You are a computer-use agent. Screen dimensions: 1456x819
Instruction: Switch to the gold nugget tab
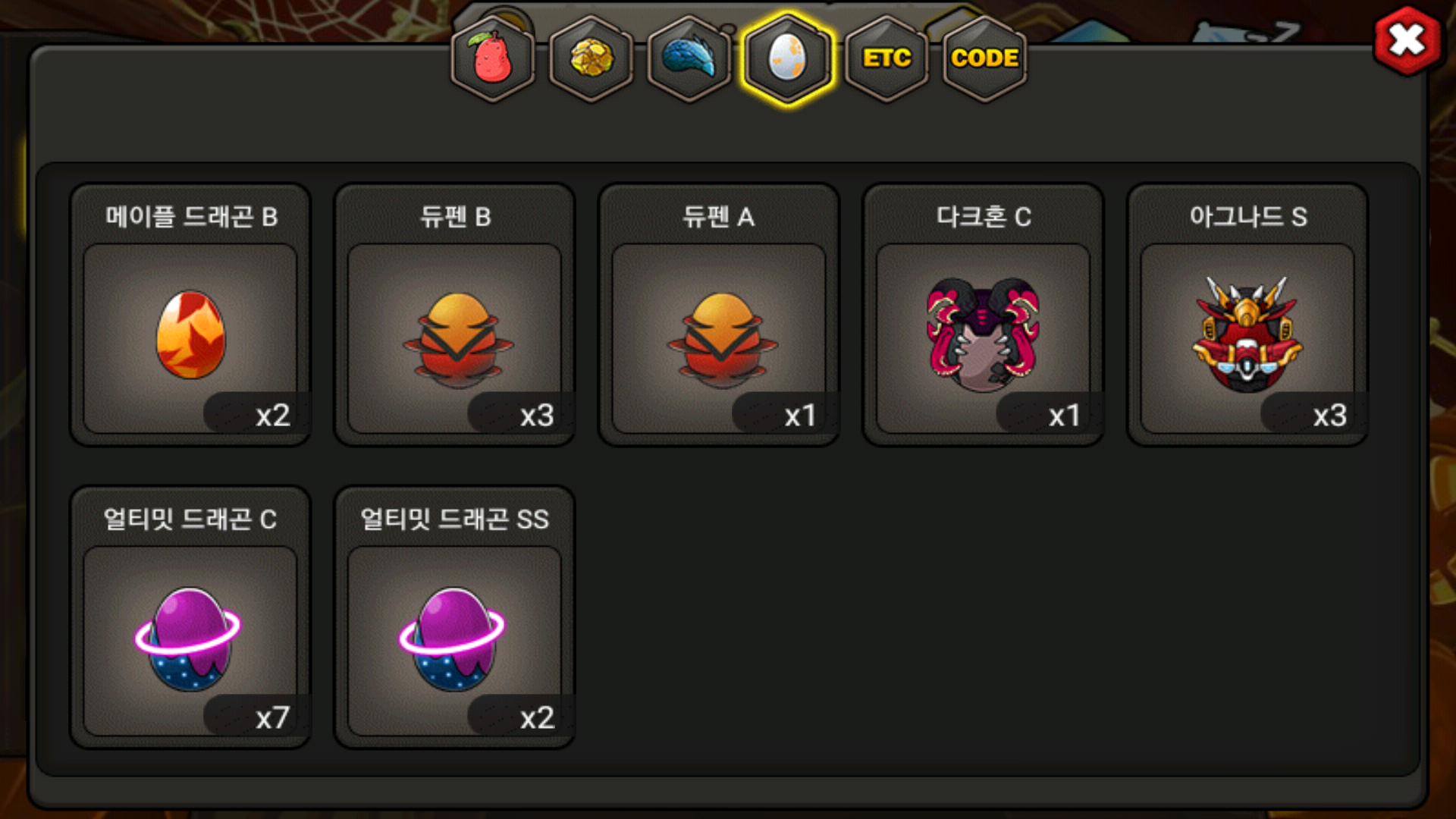point(591,58)
